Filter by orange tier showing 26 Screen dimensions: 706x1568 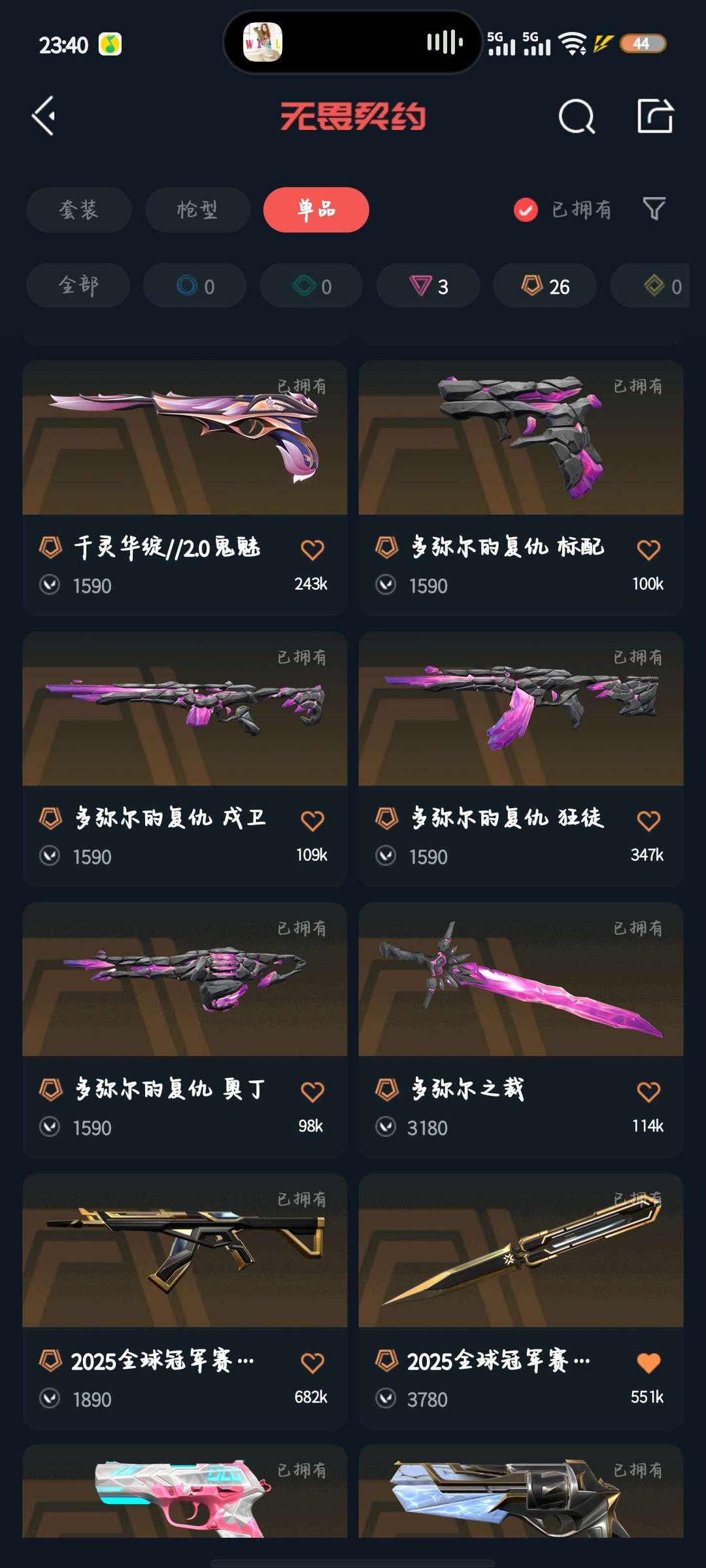545,286
